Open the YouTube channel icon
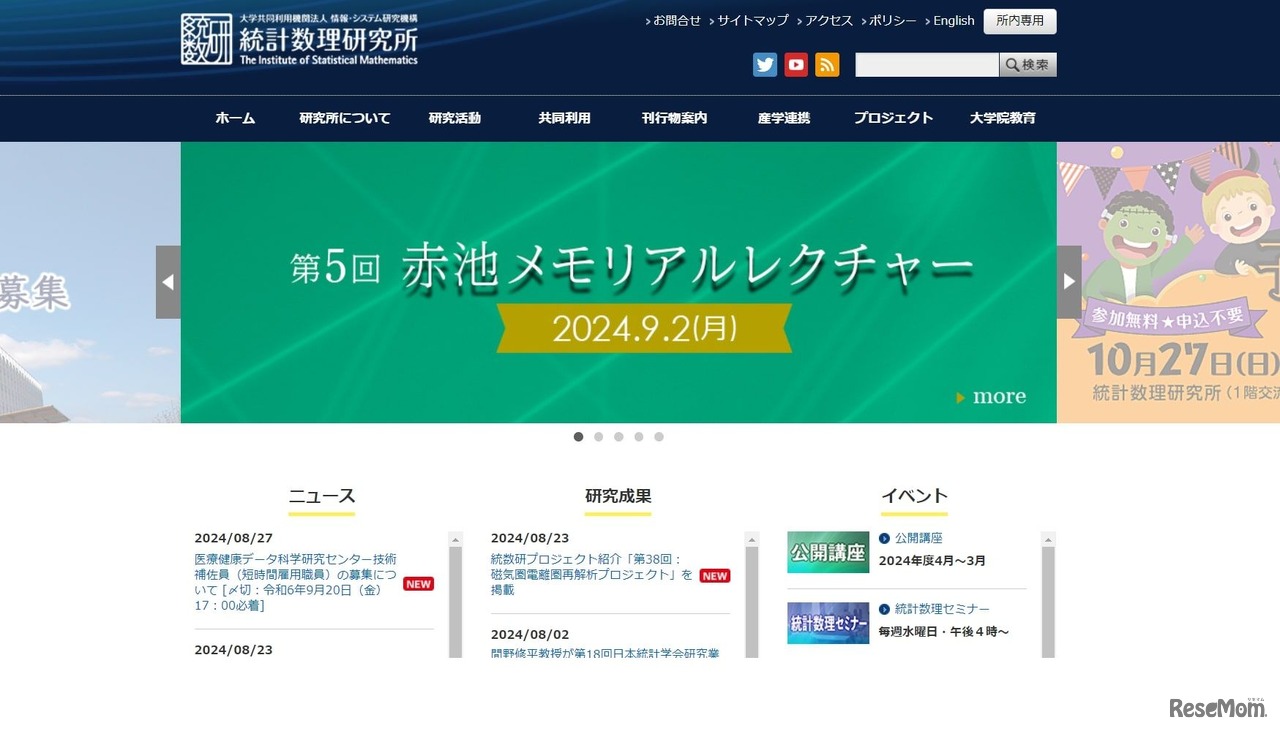 click(x=796, y=64)
